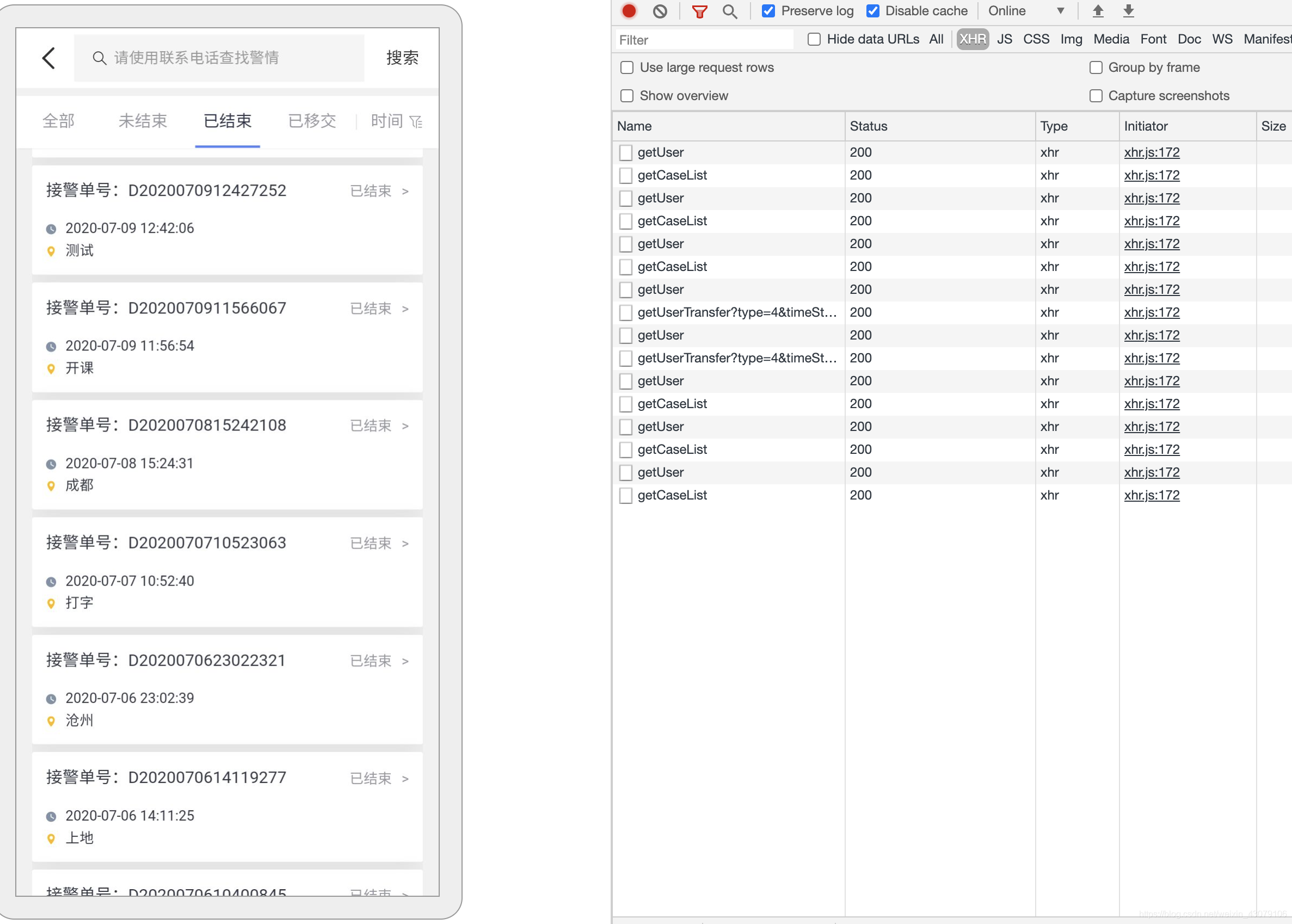The height and width of the screenshot is (924, 1292).
Task: Click clock icon beside 2020-07-07 10:52:40
Action: [x=51, y=582]
